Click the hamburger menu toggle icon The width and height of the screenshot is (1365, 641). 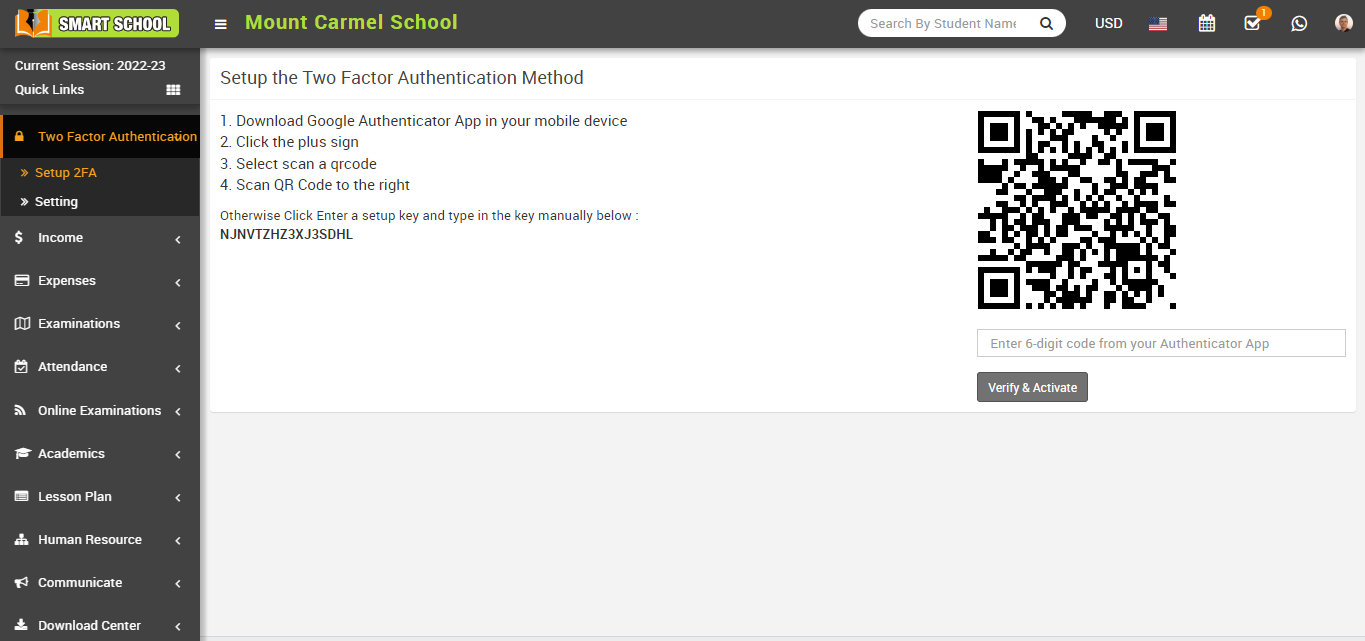pyautogui.click(x=221, y=24)
